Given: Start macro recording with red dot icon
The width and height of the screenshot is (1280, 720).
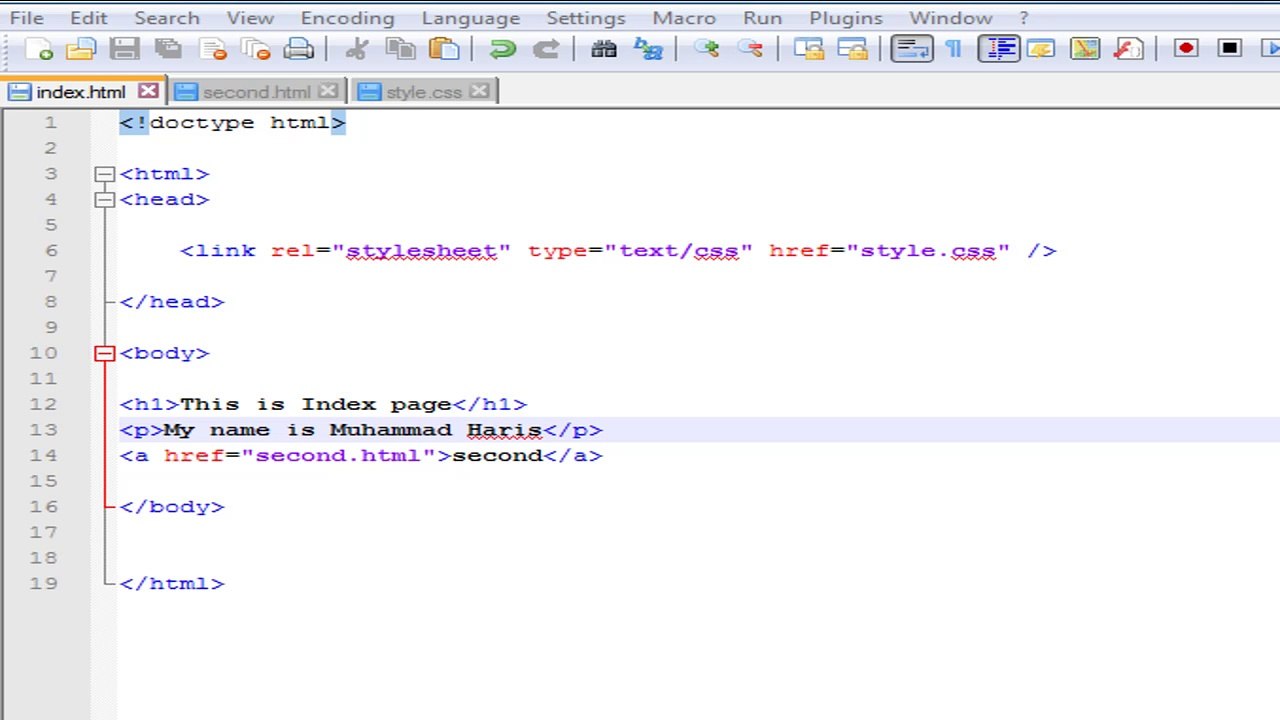Looking at the screenshot, I should pyautogui.click(x=1186, y=49).
